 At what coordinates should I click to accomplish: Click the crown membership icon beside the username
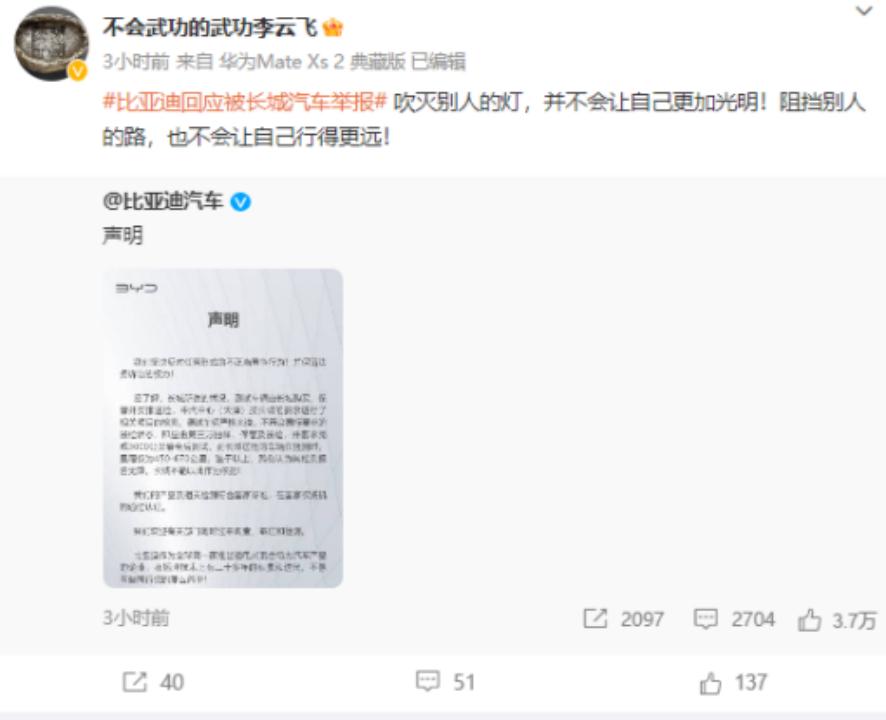click(333, 27)
